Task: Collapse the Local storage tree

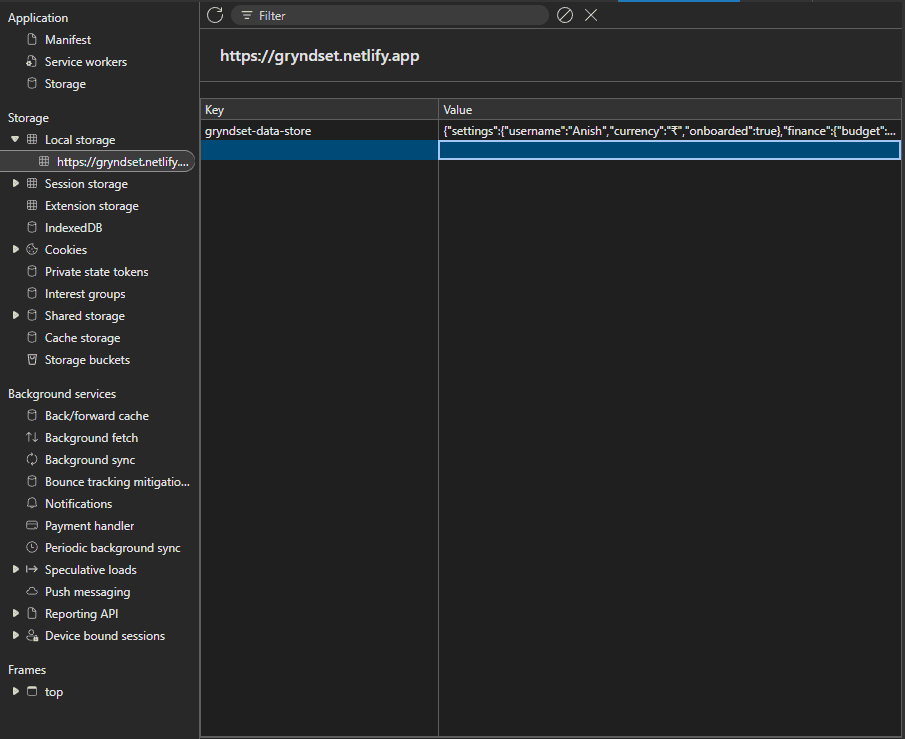Action: (15, 139)
